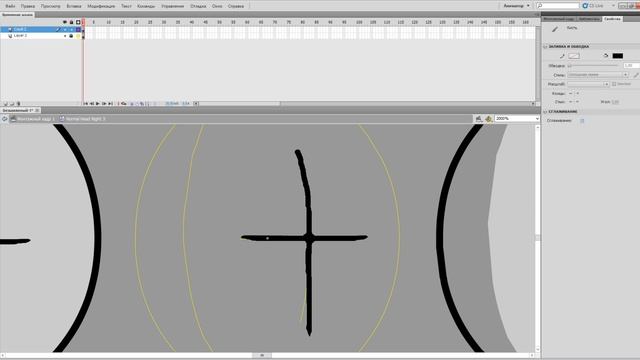Toggle visibility dot of Layer 2
The image size is (640, 360).
pos(65,36)
